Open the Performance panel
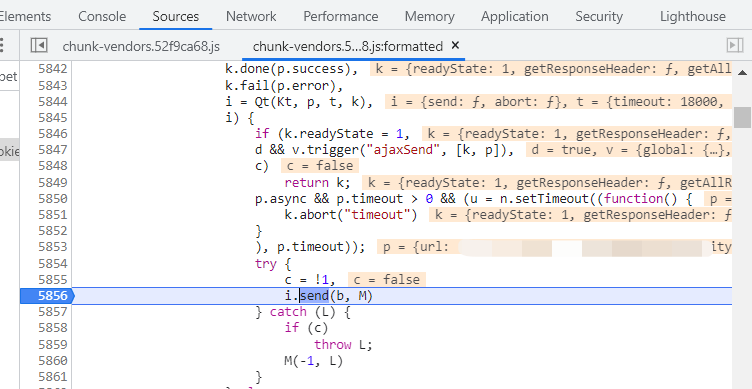 click(341, 16)
